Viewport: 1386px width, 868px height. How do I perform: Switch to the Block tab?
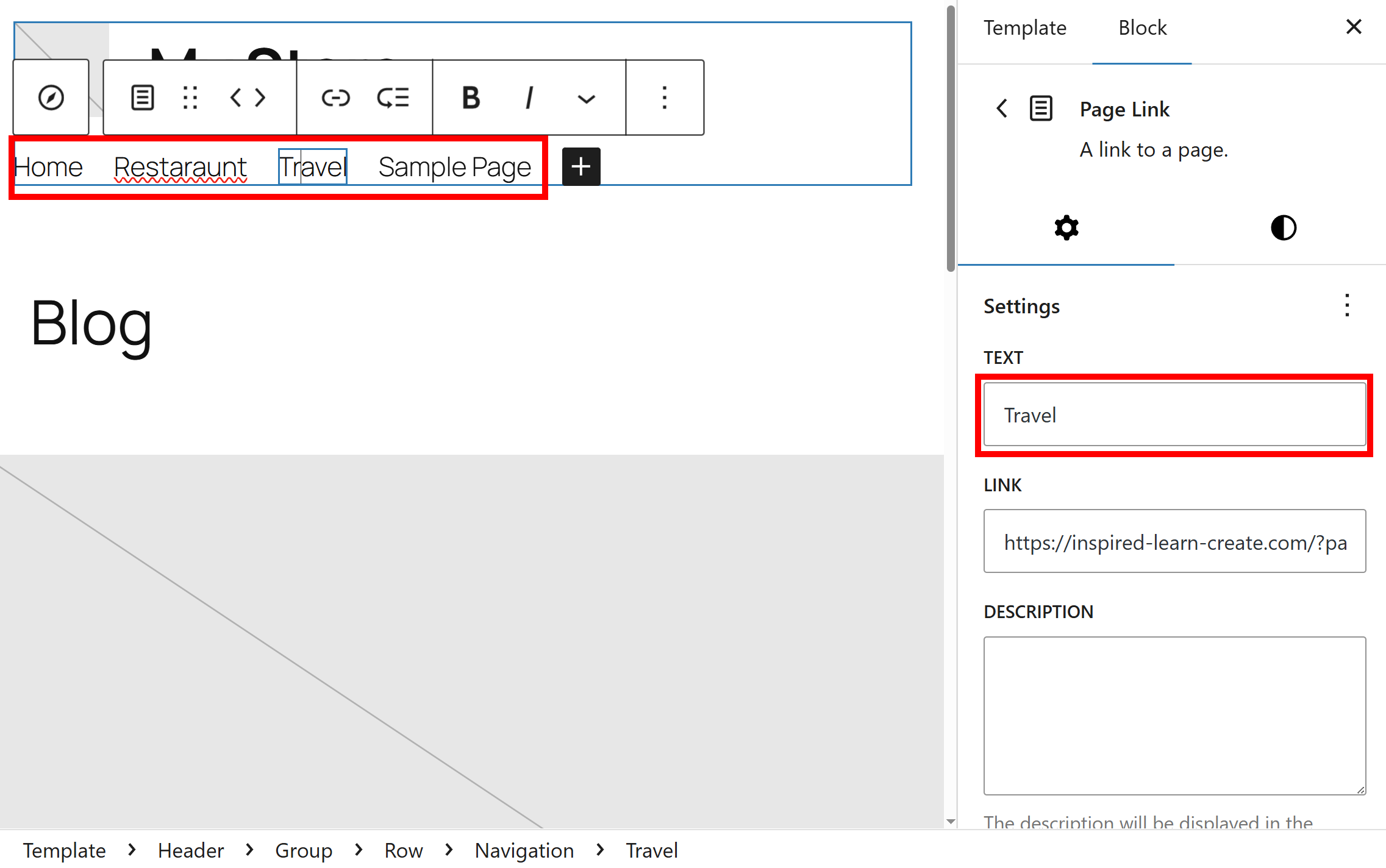1141,28
